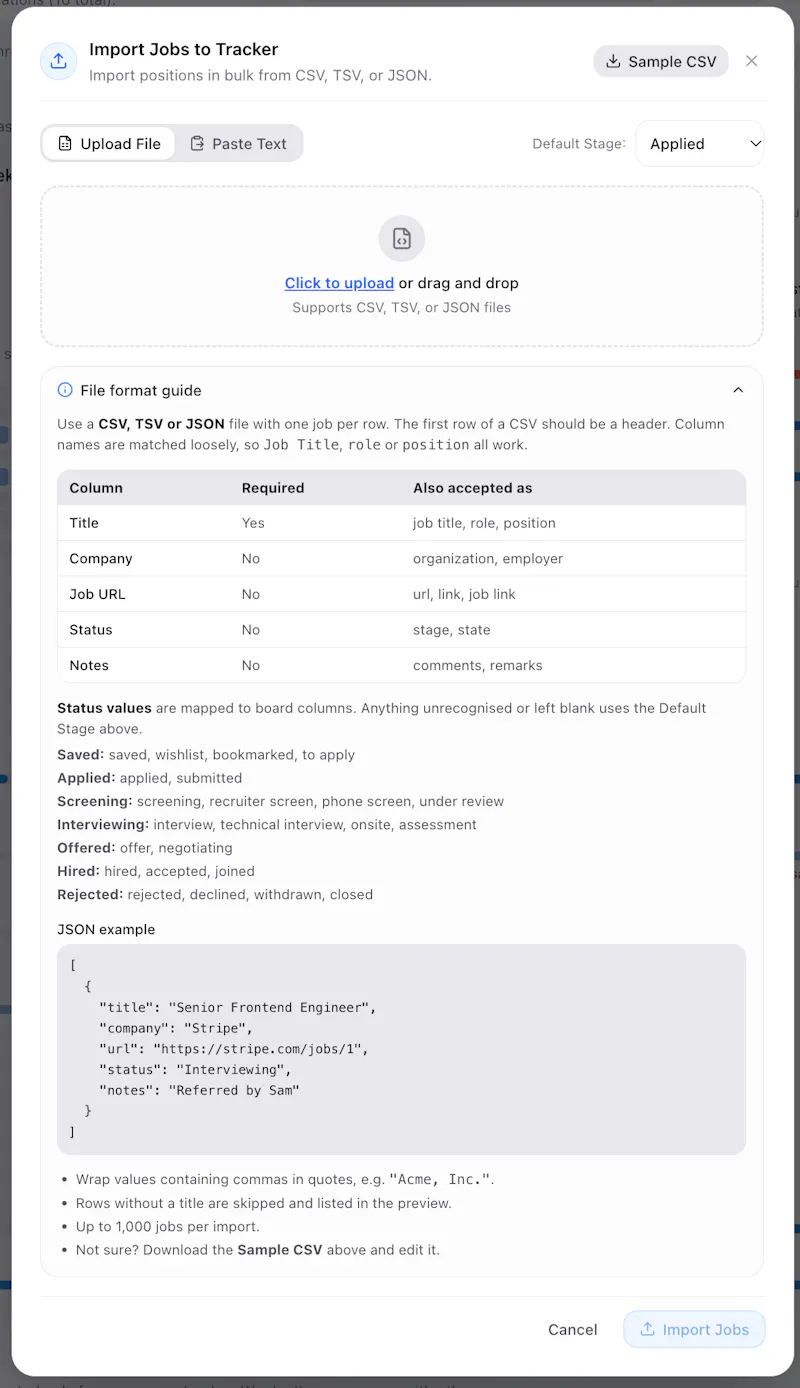This screenshot has height=1388, width=800.
Task: Open the Default Stage dropdown
Action: [700, 143]
